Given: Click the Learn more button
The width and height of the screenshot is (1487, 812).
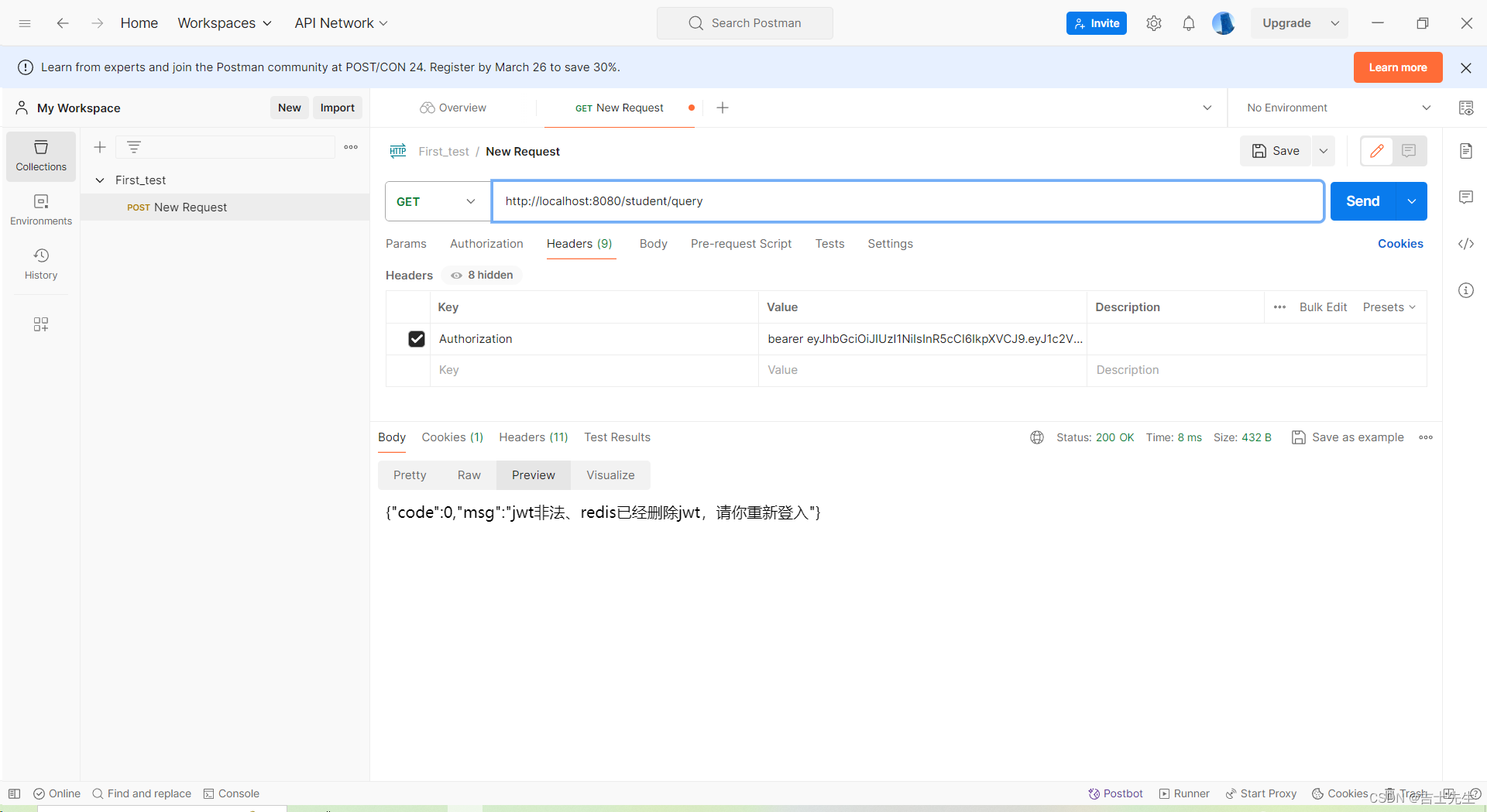Looking at the screenshot, I should pyautogui.click(x=1398, y=67).
